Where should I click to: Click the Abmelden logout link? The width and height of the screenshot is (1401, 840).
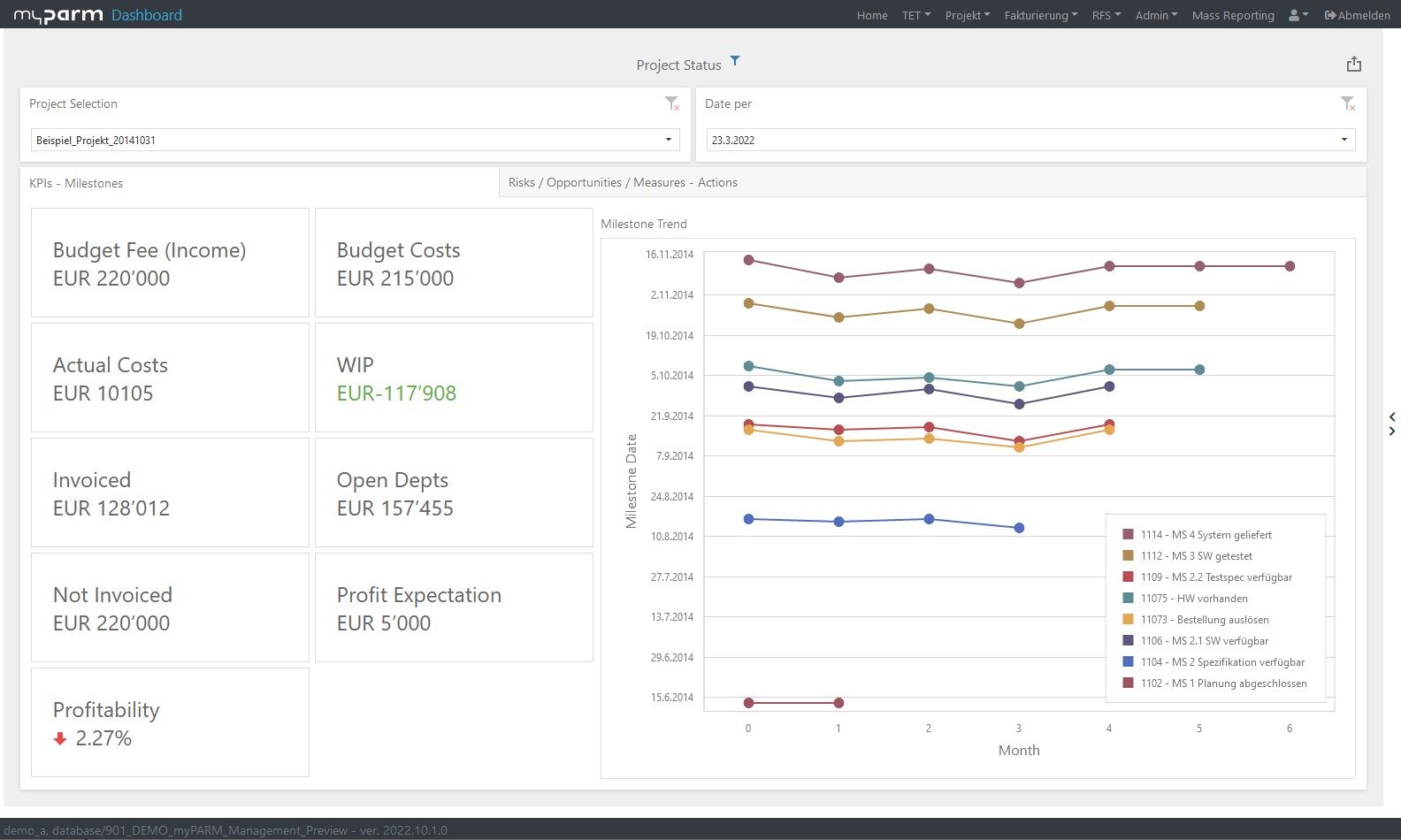click(1357, 15)
